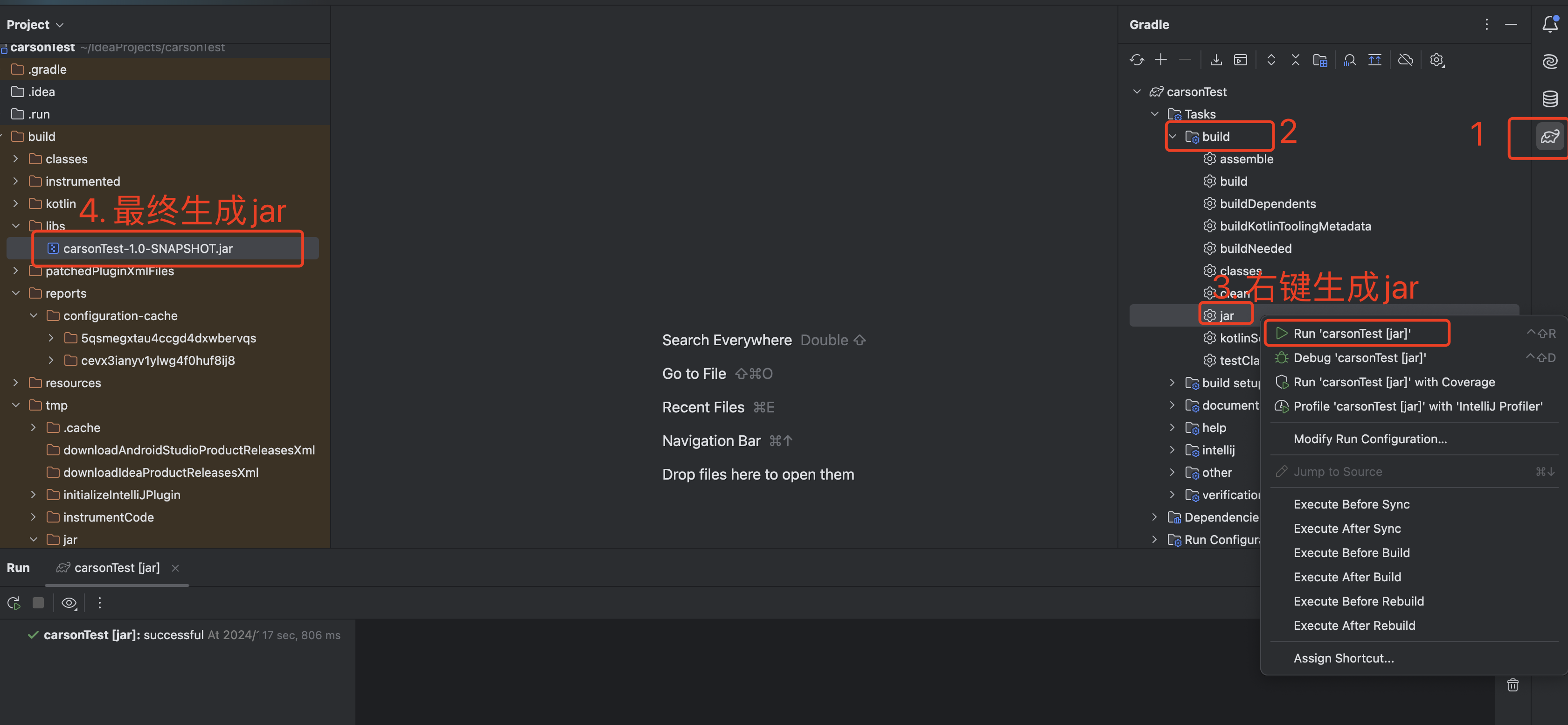The image size is (1568, 725).
Task: Collapse the build task group in Gradle
Action: coord(1173,136)
